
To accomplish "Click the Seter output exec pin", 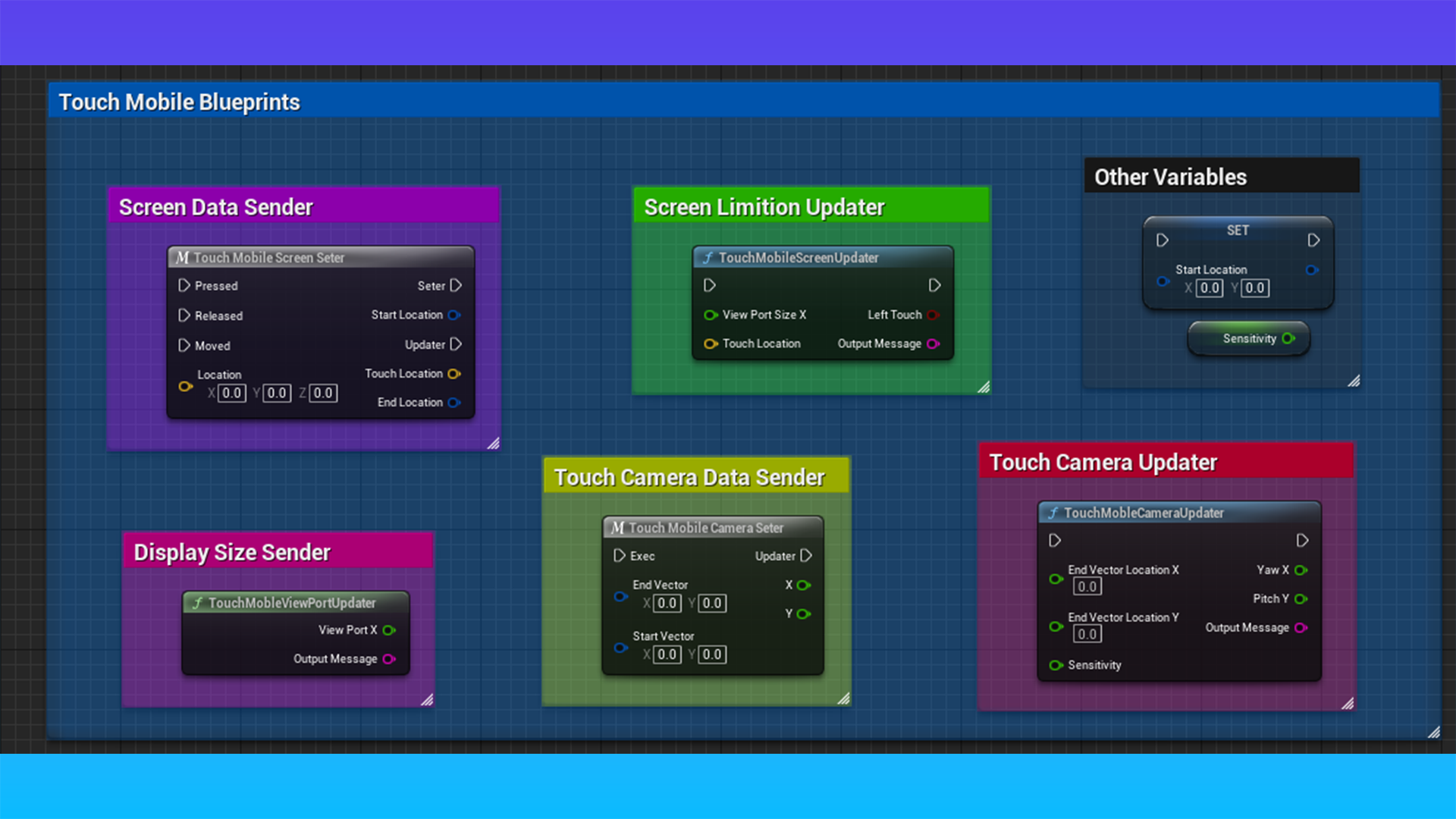I will click(x=457, y=286).
